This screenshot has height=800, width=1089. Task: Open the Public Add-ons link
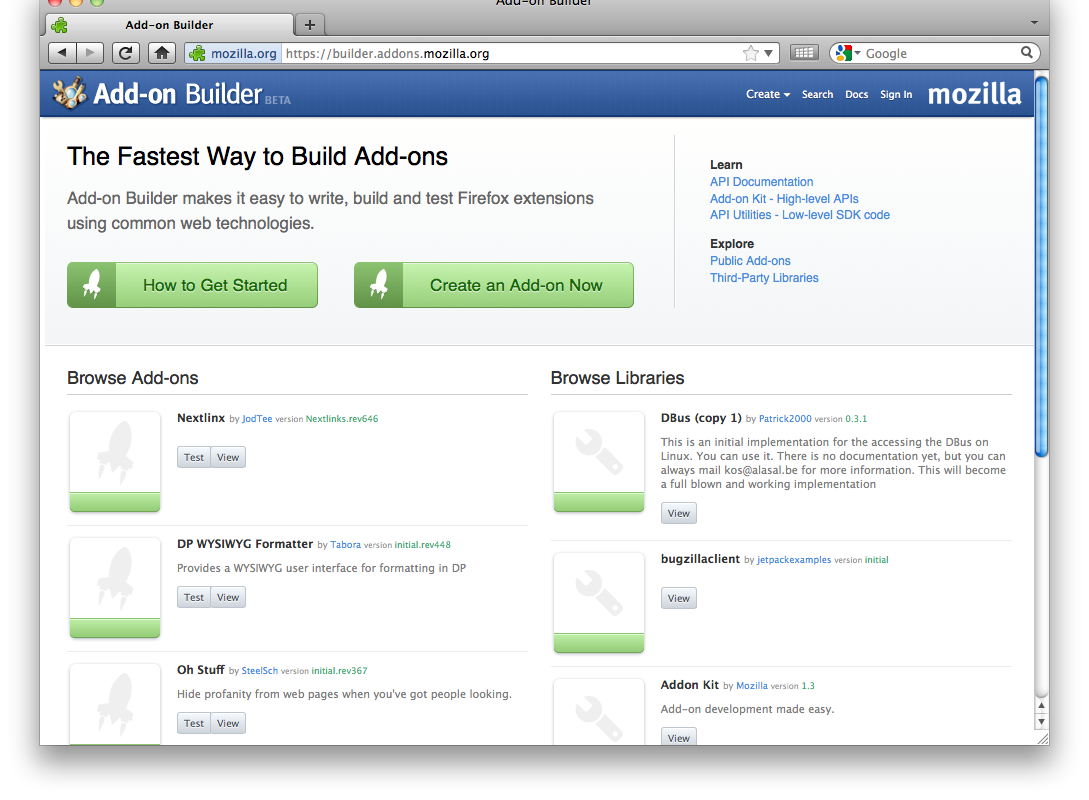[750, 261]
